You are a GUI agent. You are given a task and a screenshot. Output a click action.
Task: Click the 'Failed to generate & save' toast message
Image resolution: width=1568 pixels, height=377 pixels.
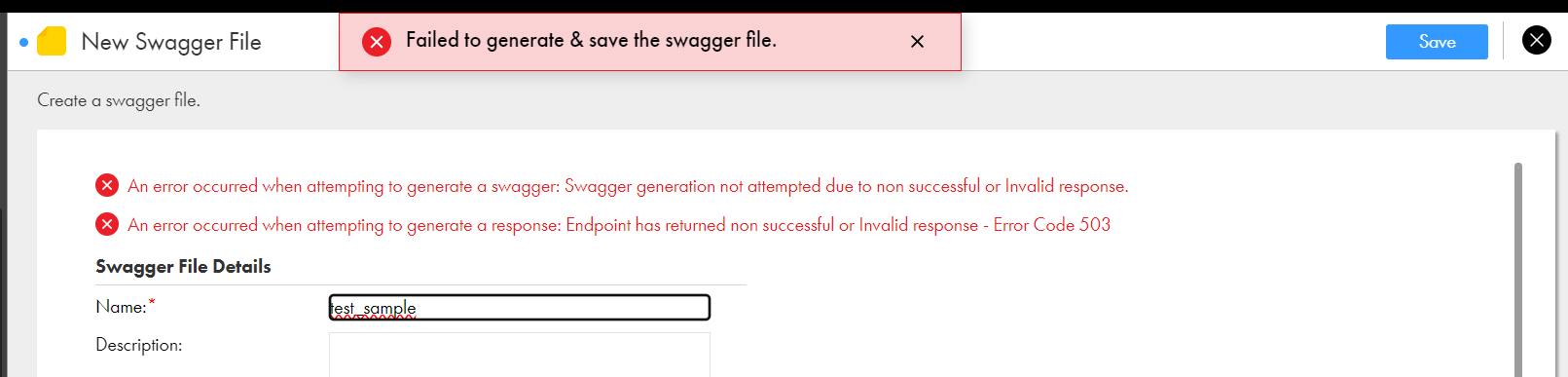tap(591, 40)
